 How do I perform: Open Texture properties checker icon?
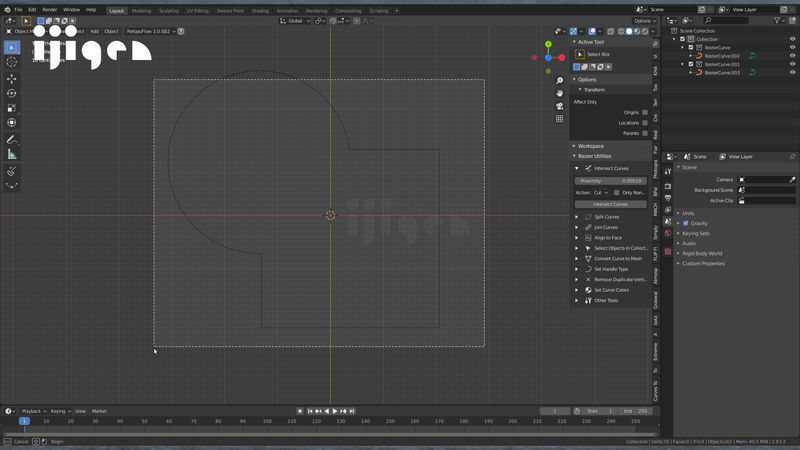pyautogui.click(x=668, y=252)
